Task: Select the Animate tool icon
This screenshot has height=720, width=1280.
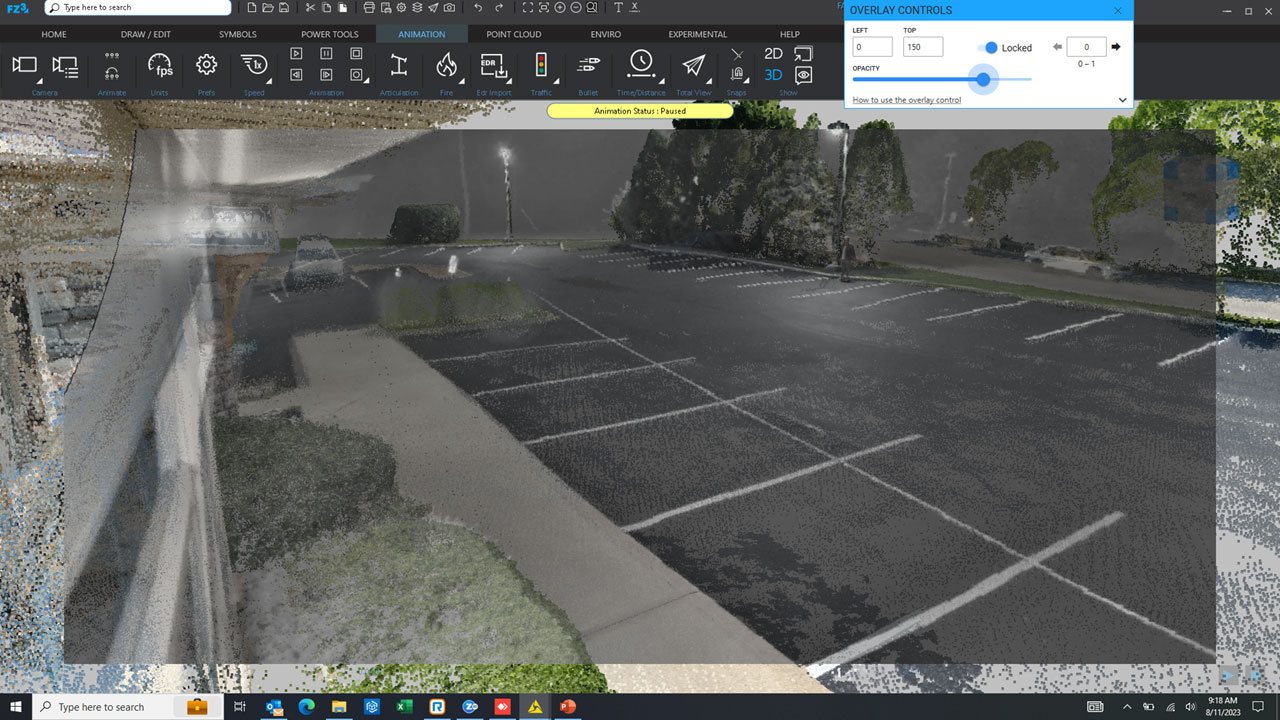Action: coord(112,66)
